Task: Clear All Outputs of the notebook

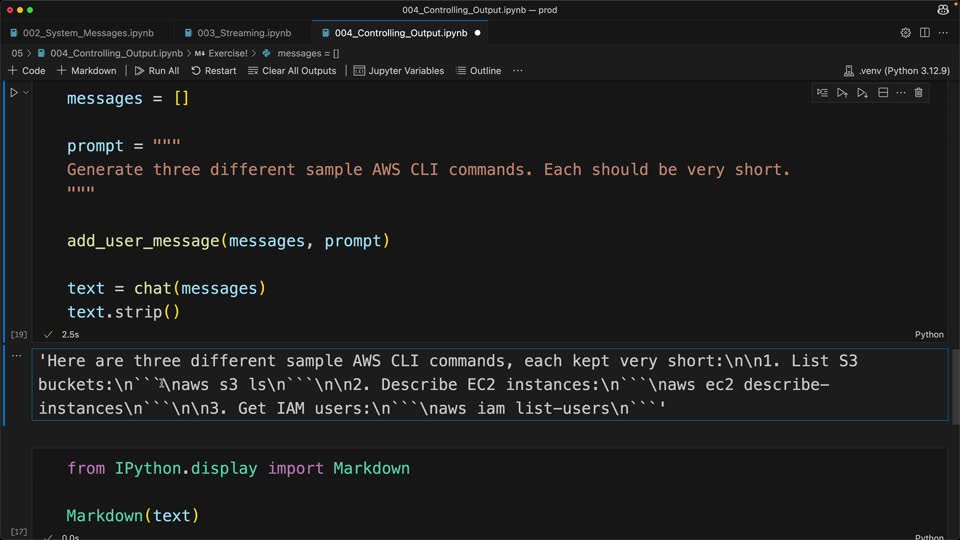Action: (292, 70)
